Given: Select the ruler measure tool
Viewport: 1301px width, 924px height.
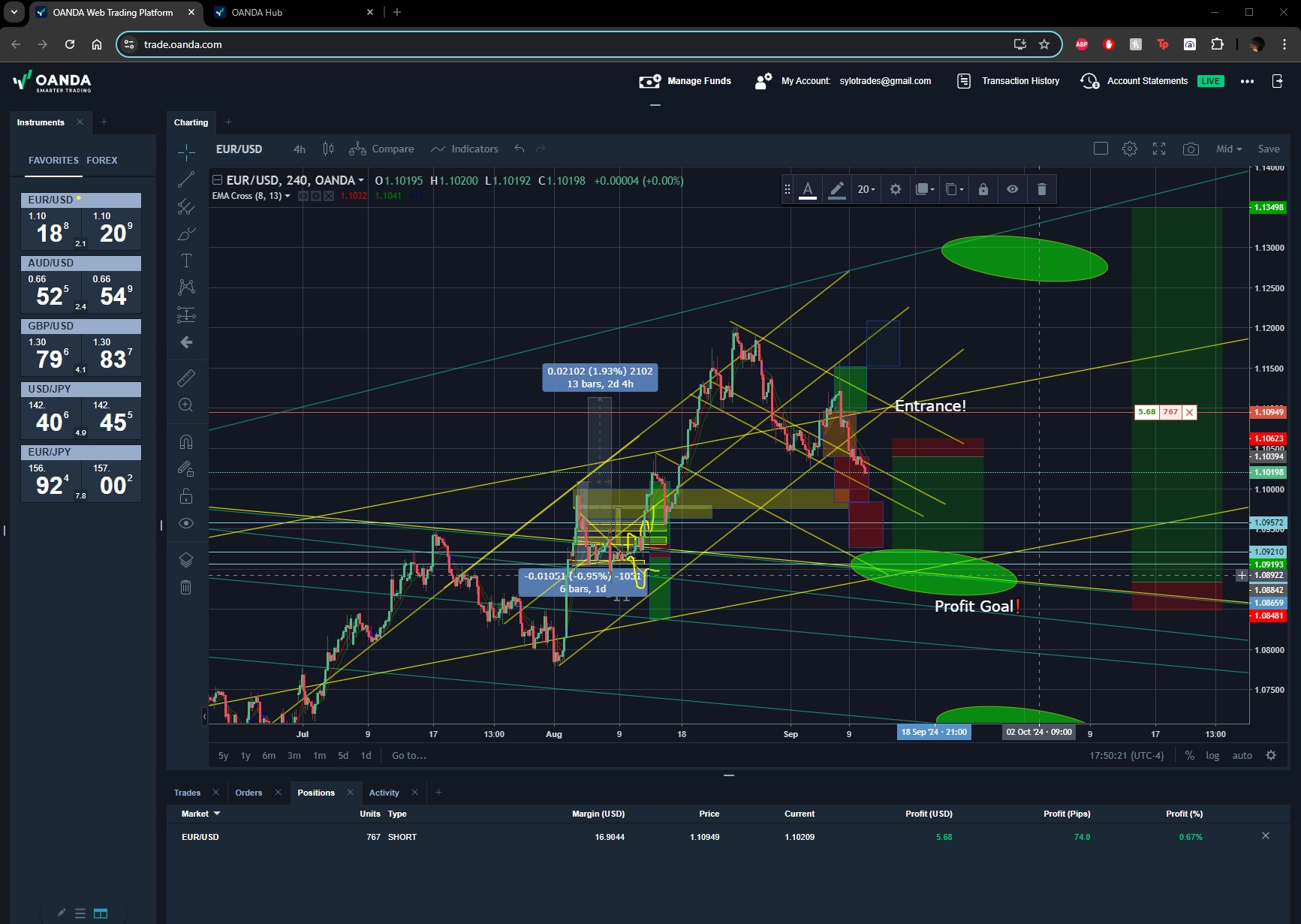Looking at the screenshot, I should 186,378.
